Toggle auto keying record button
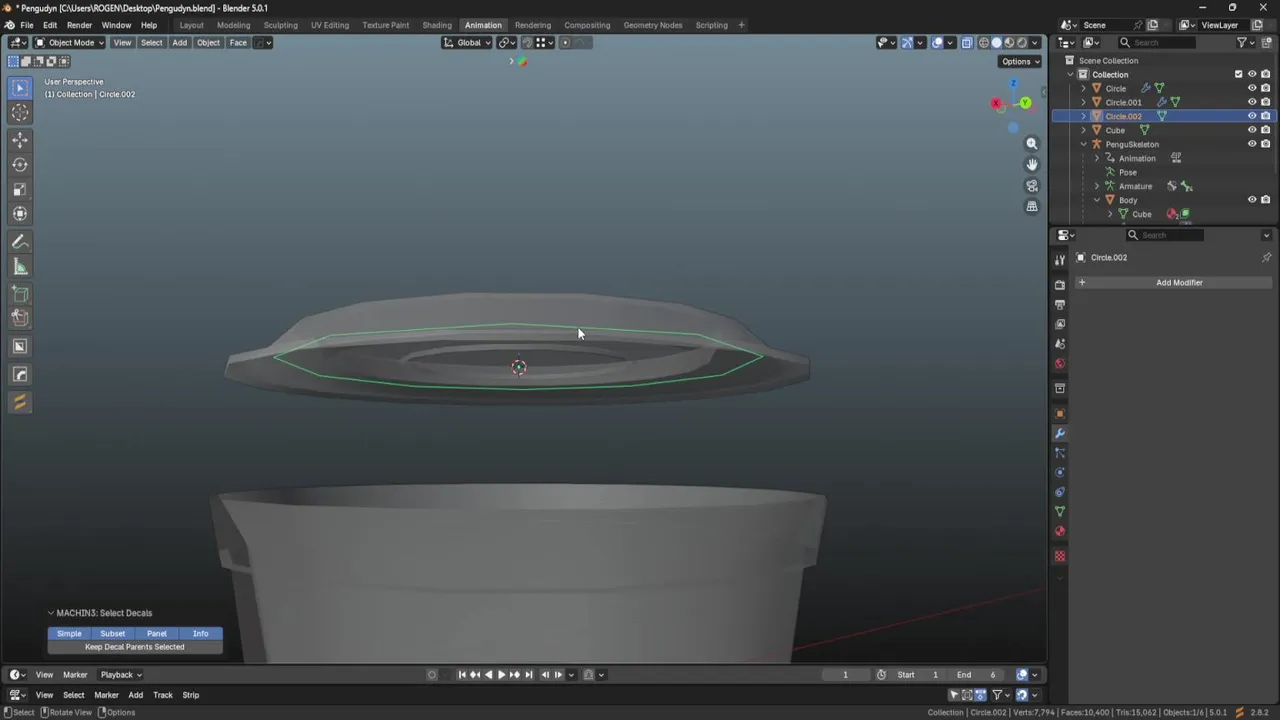Viewport: 1280px width, 720px height. [432, 675]
